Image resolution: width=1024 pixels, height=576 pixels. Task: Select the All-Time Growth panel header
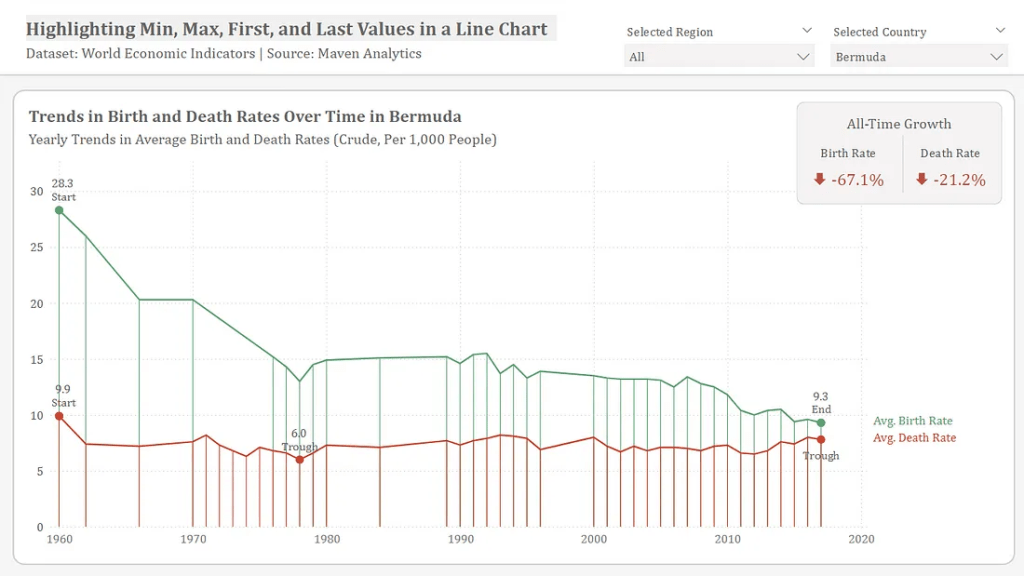click(898, 124)
